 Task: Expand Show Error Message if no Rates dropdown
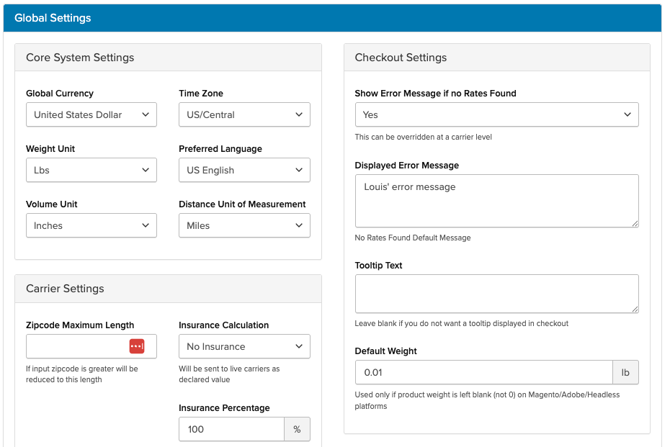click(x=496, y=115)
